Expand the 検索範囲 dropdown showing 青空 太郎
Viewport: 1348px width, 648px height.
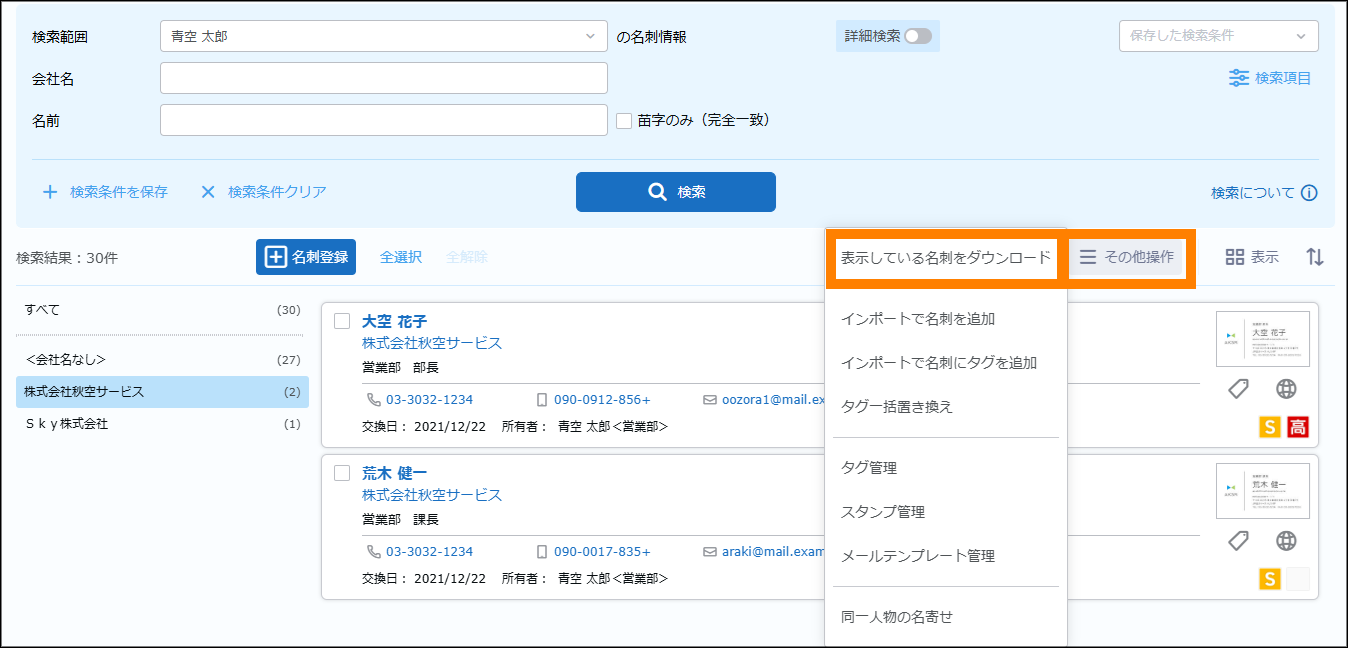coord(383,36)
